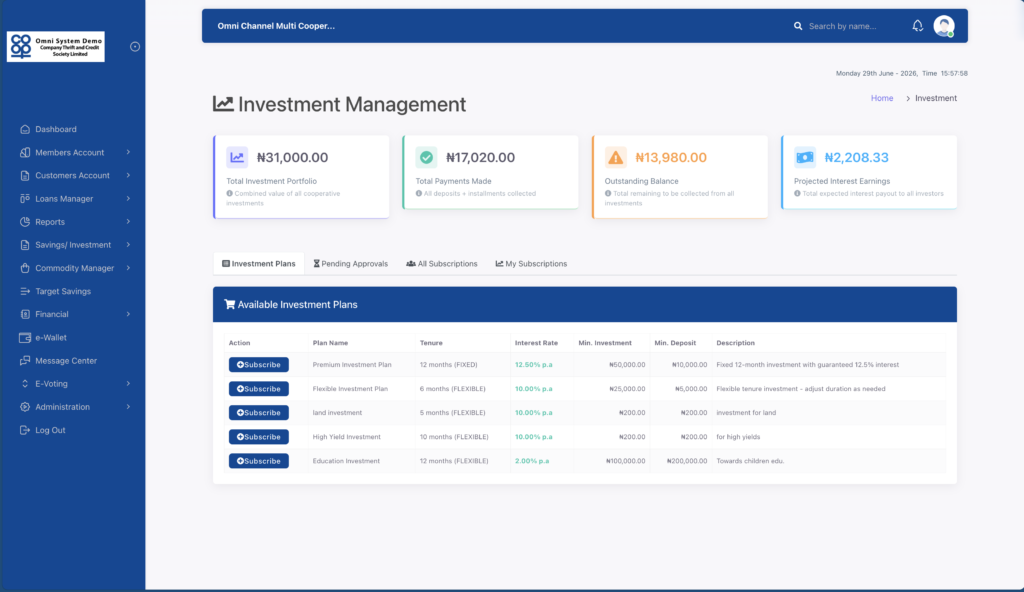
Task: Switch to the Pending Approvals tab
Action: click(351, 264)
